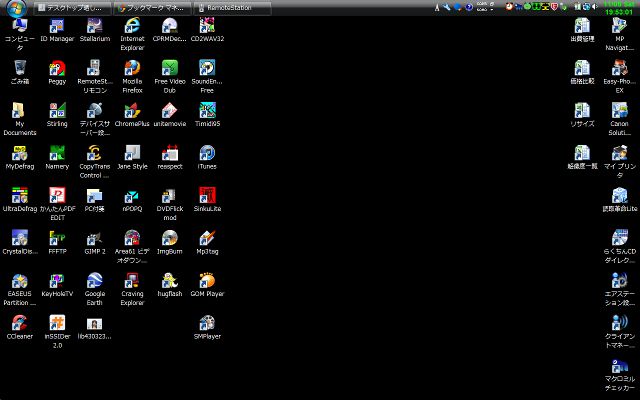This screenshot has height=400, width=640.
Task: Launch ImgBurn shortcut
Action: tap(170, 243)
